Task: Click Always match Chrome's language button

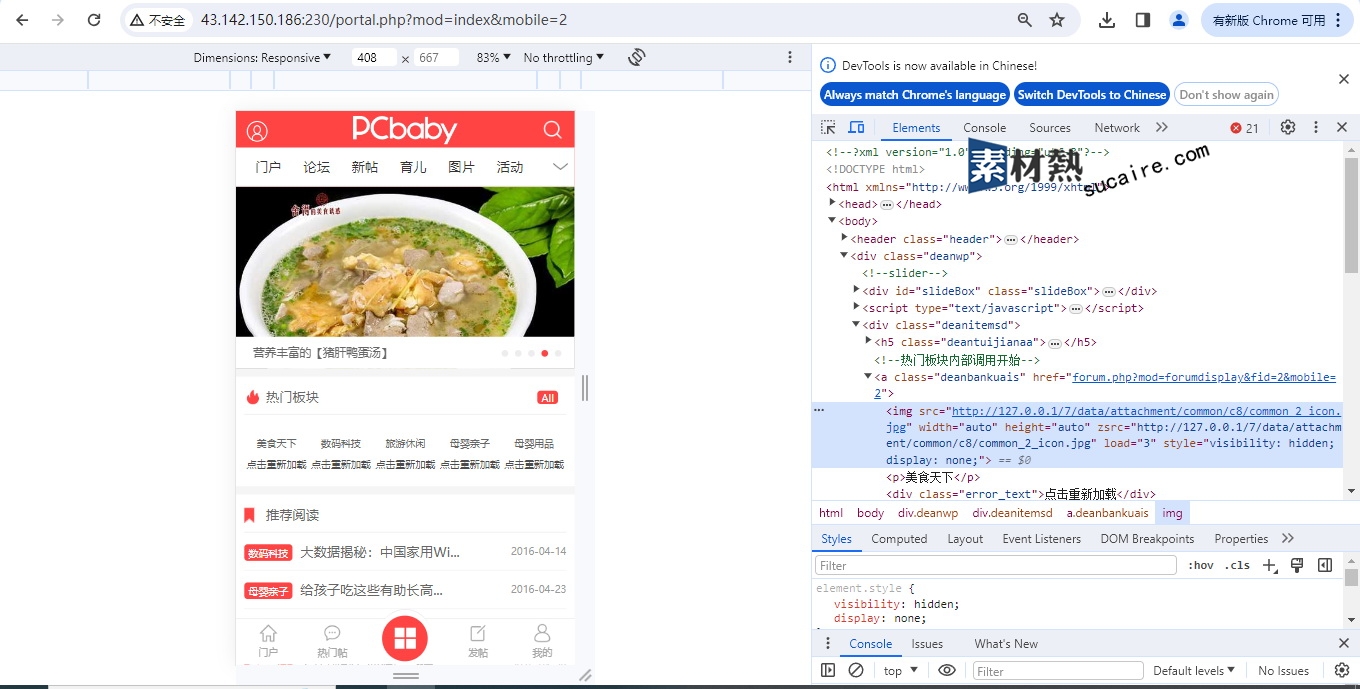Action: 915,95
